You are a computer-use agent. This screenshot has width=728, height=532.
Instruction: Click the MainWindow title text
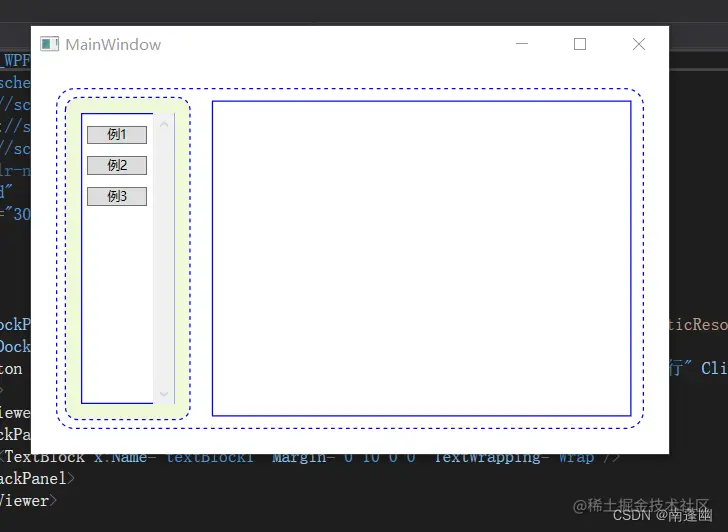coord(113,45)
